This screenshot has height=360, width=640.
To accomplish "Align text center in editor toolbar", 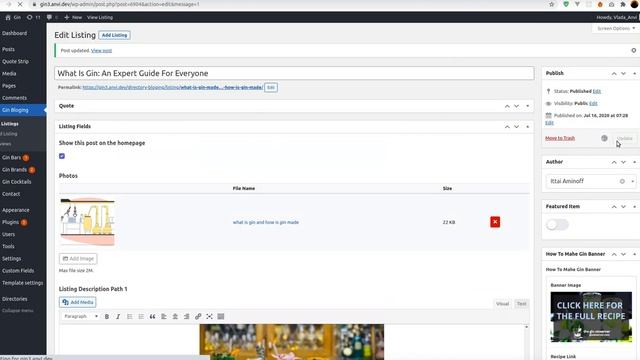I will click(x=175, y=316).
